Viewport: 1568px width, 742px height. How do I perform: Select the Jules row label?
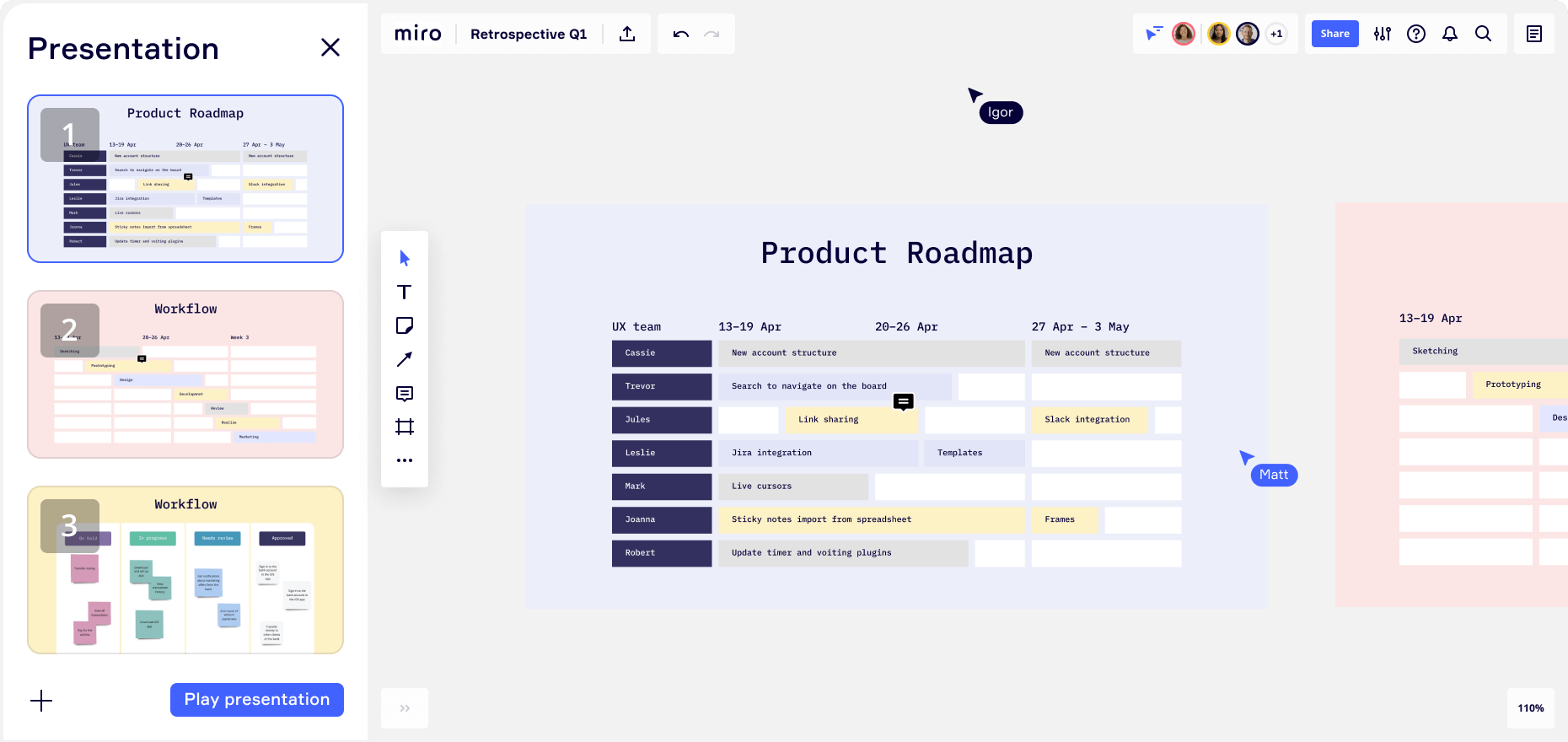(x=662, y=420)
